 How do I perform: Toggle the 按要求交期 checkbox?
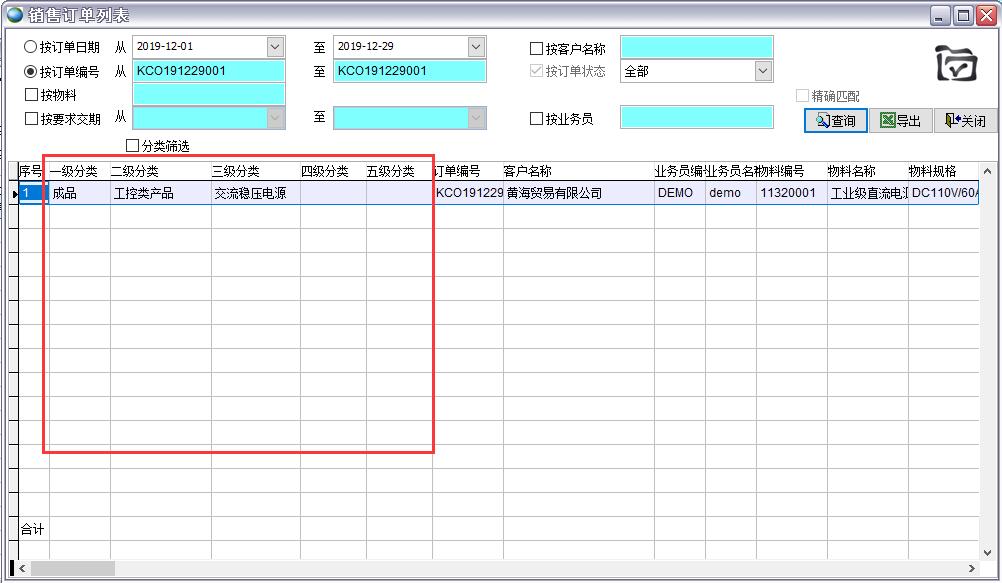(31, 119)
